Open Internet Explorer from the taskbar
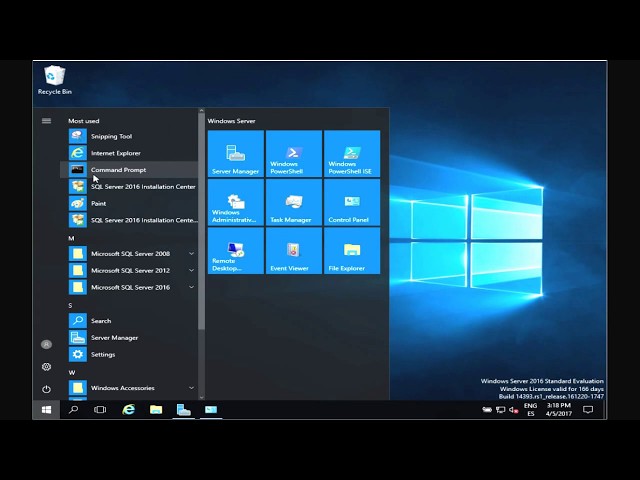 click(x=129, y=409)
